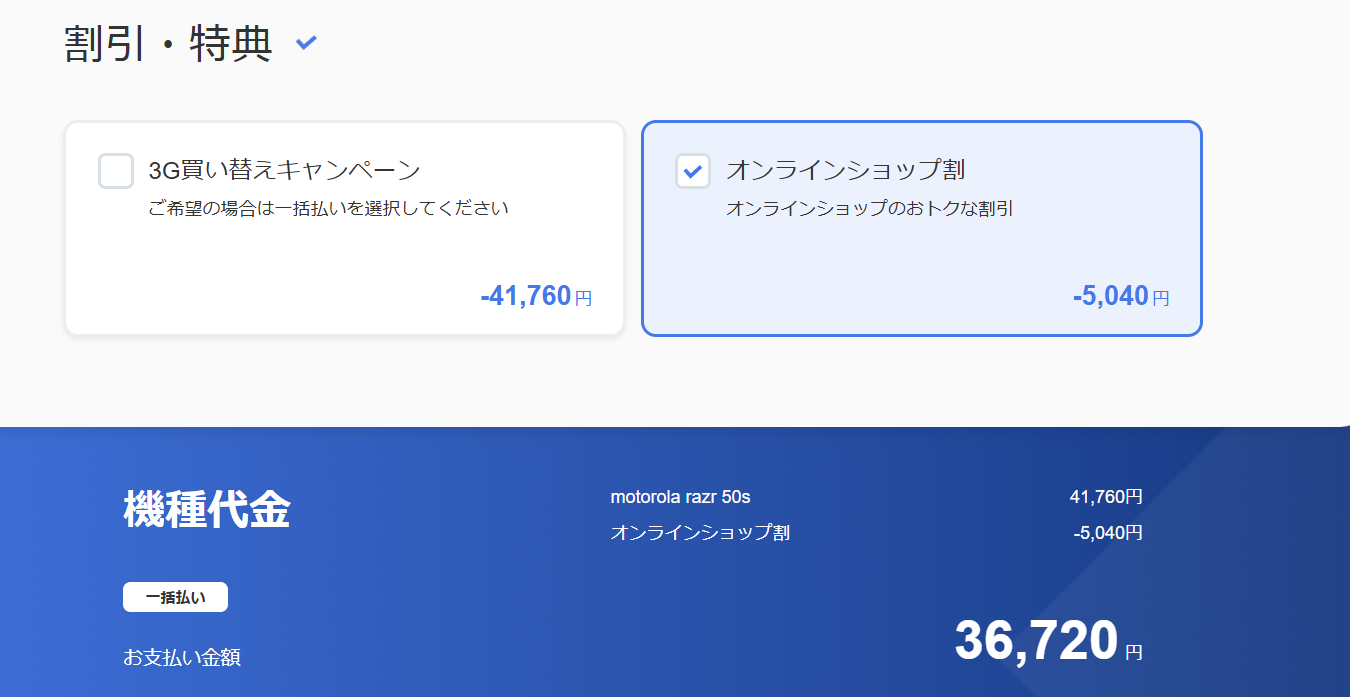Screen dimensions: 1350x697
Task: Click the 円 symbol beside 36,720 total
Action: click(1133, 653)
